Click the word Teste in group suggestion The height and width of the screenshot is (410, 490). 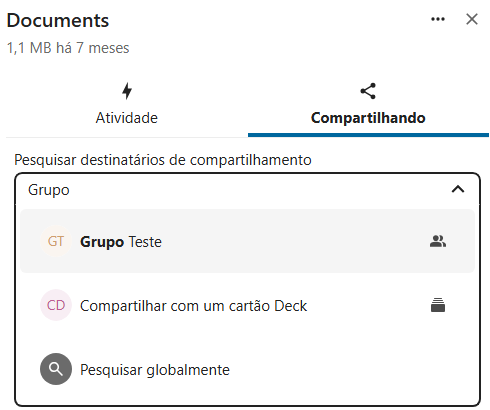pos(145,242)
